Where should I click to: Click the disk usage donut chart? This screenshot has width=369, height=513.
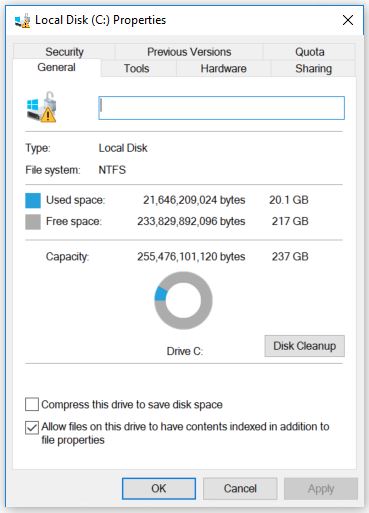183,300
